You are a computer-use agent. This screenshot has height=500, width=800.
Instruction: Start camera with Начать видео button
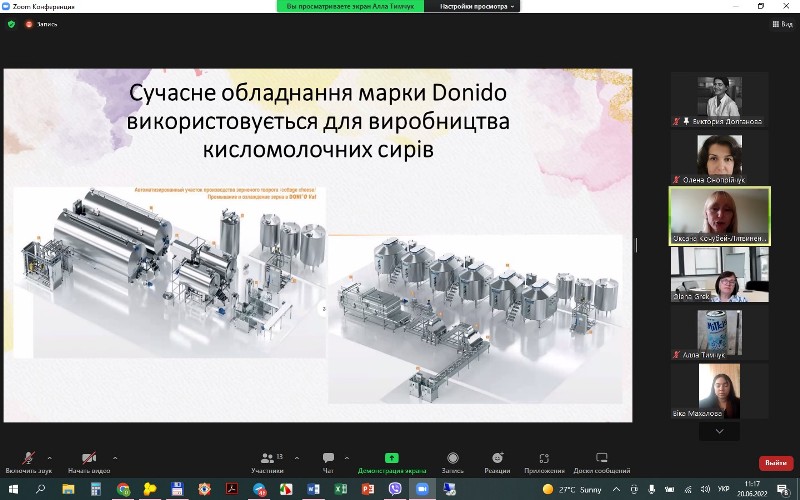(88, 459)
